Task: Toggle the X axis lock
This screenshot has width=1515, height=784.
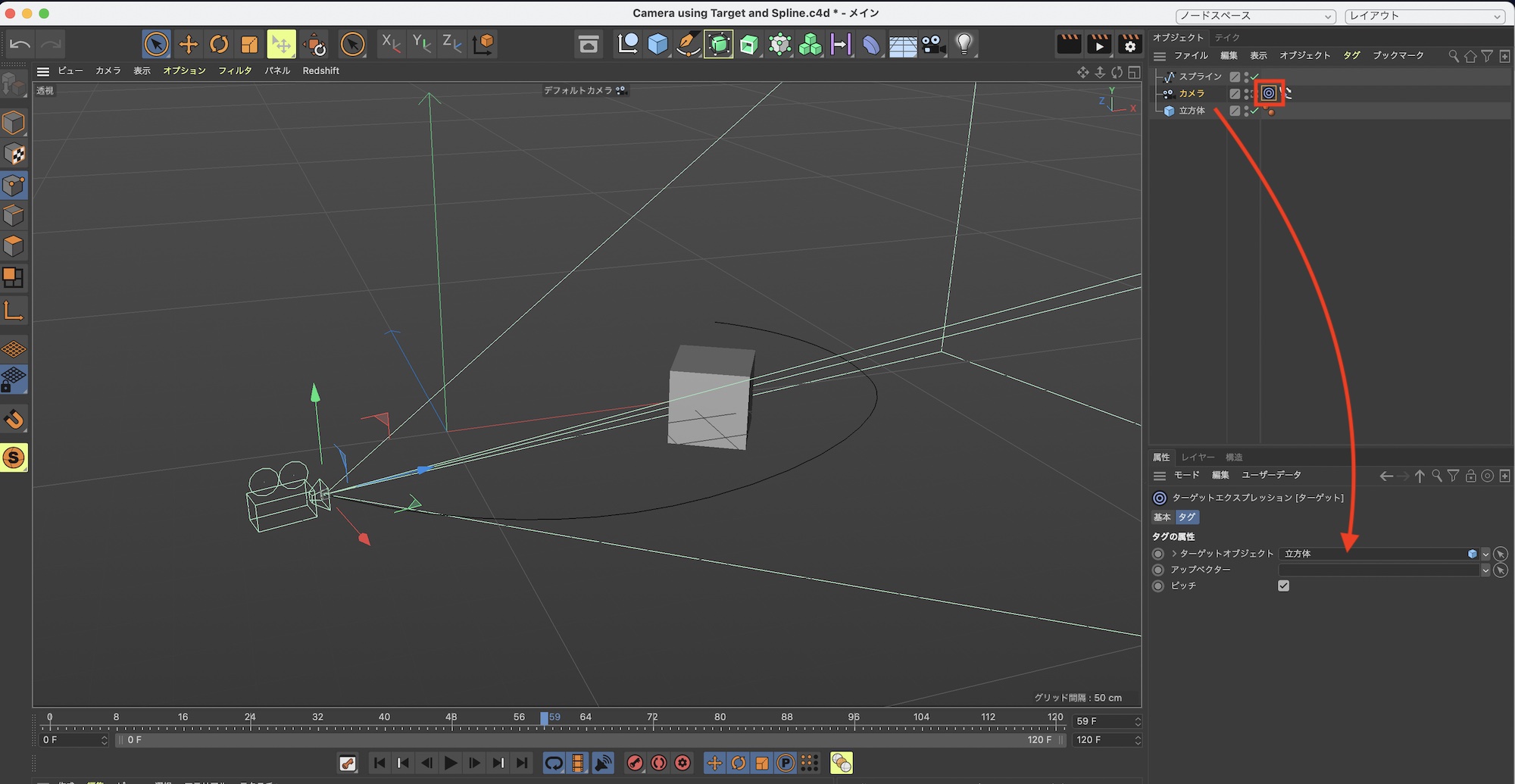Action: [x=391, y=44]
